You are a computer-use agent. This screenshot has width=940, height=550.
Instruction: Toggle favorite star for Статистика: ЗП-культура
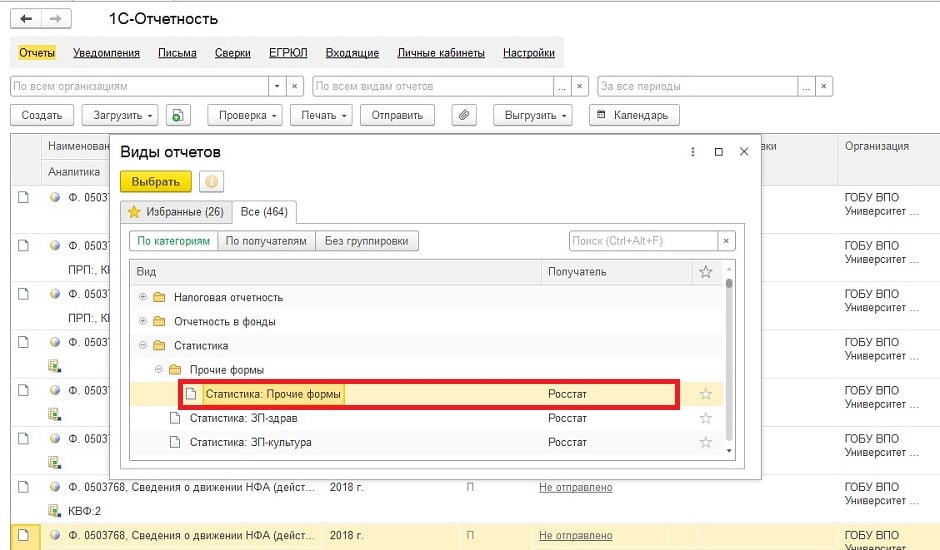click(x=705, y=442)
